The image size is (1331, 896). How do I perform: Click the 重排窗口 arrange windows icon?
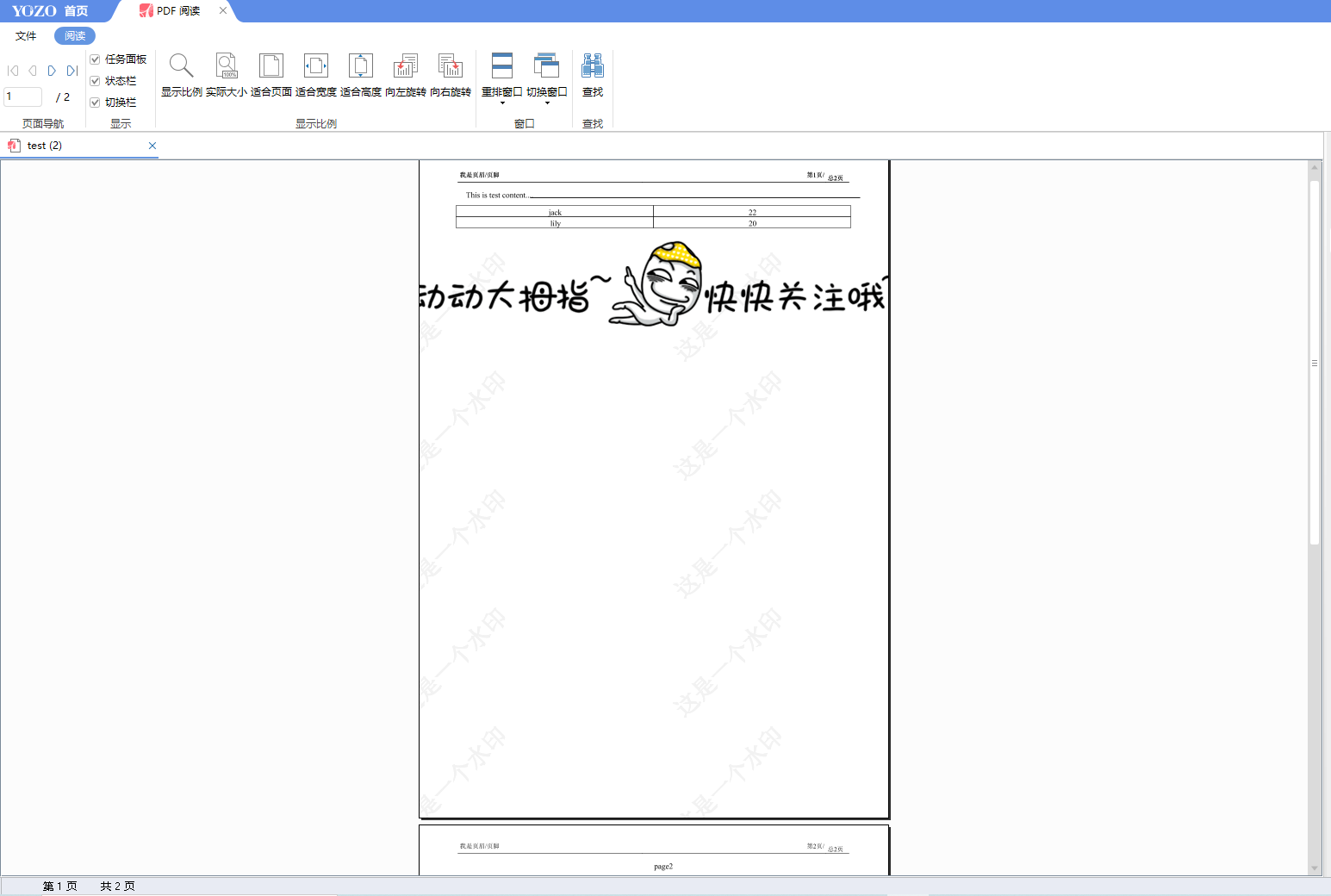click(x=502, y=65)
